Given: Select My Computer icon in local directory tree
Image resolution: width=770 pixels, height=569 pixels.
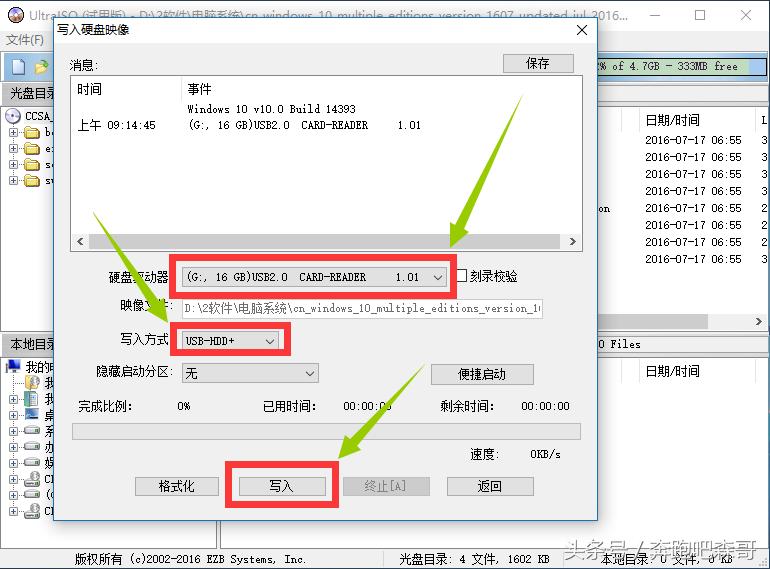Looking at the screenshot, I should (14, 366).
